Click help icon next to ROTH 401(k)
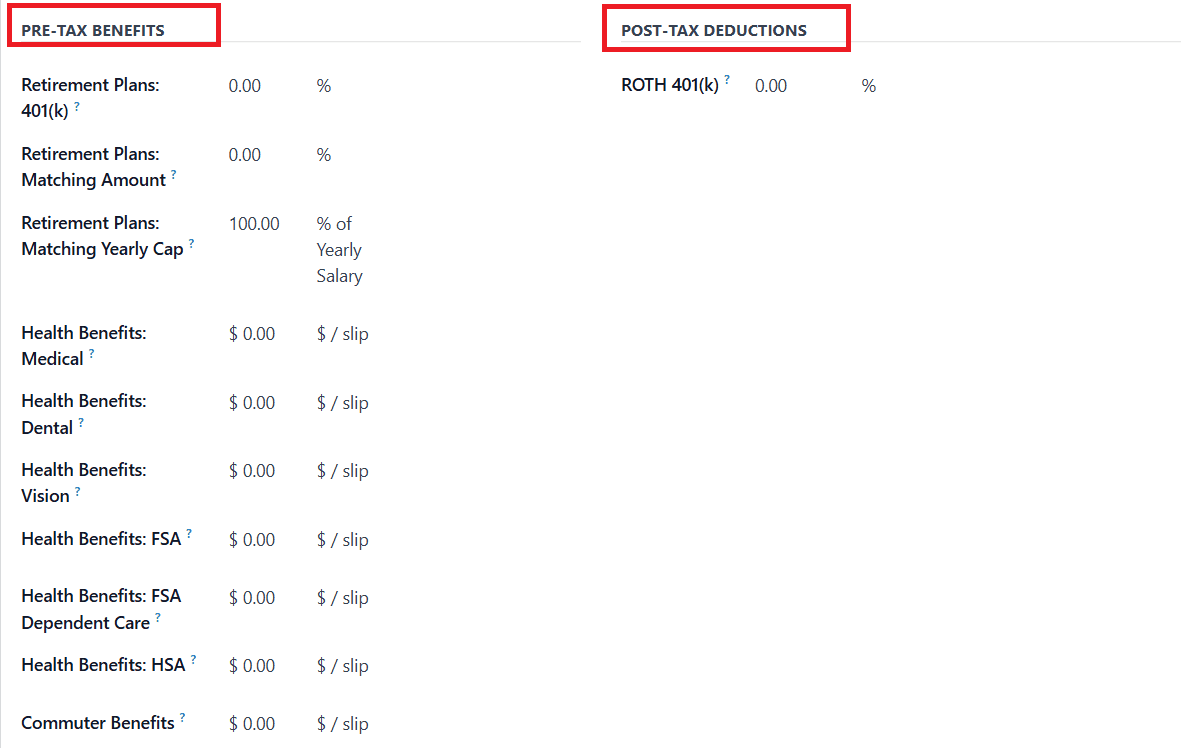The image size is (1200, 748). [x=727, y=80]
